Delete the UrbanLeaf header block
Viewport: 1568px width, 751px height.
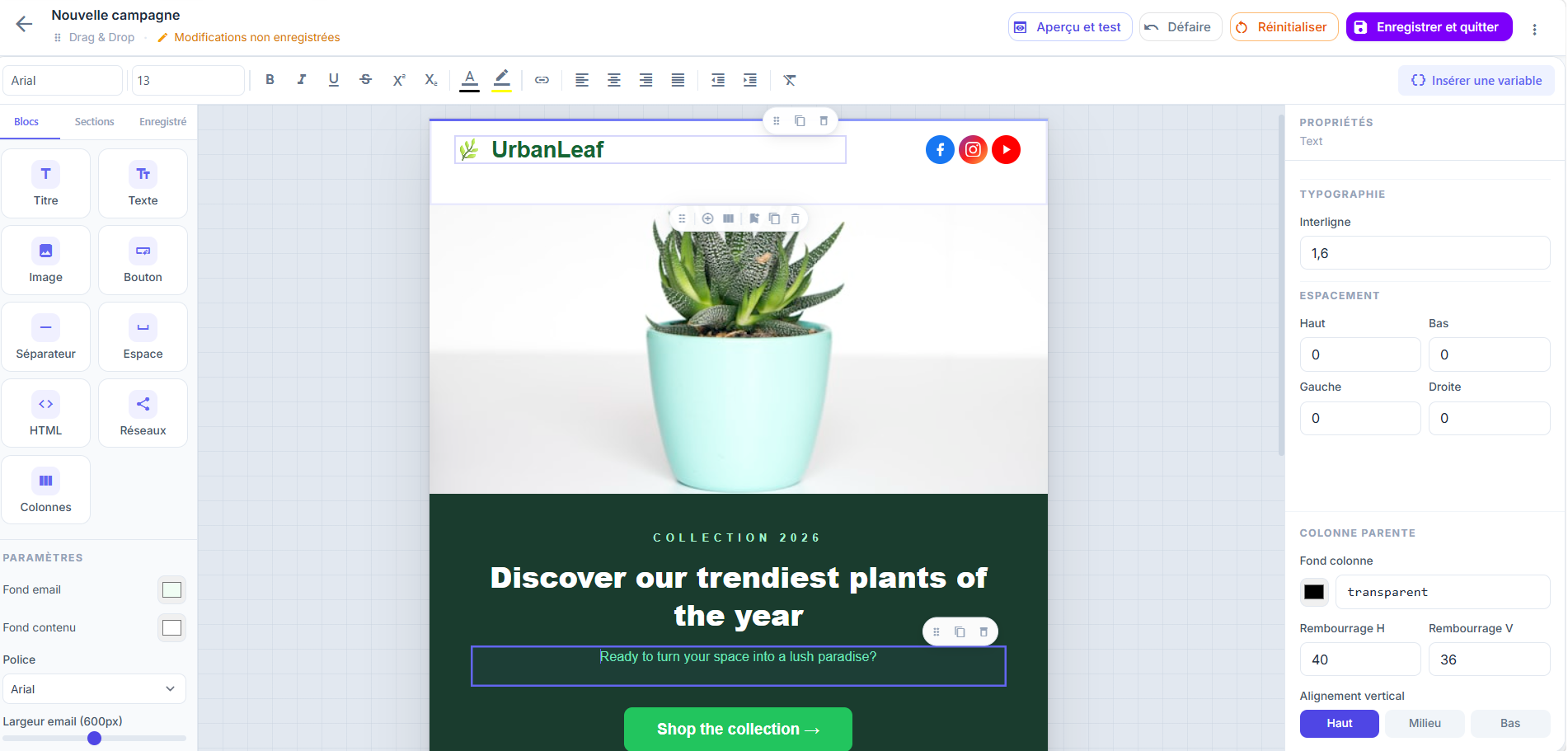pos(824,121)
